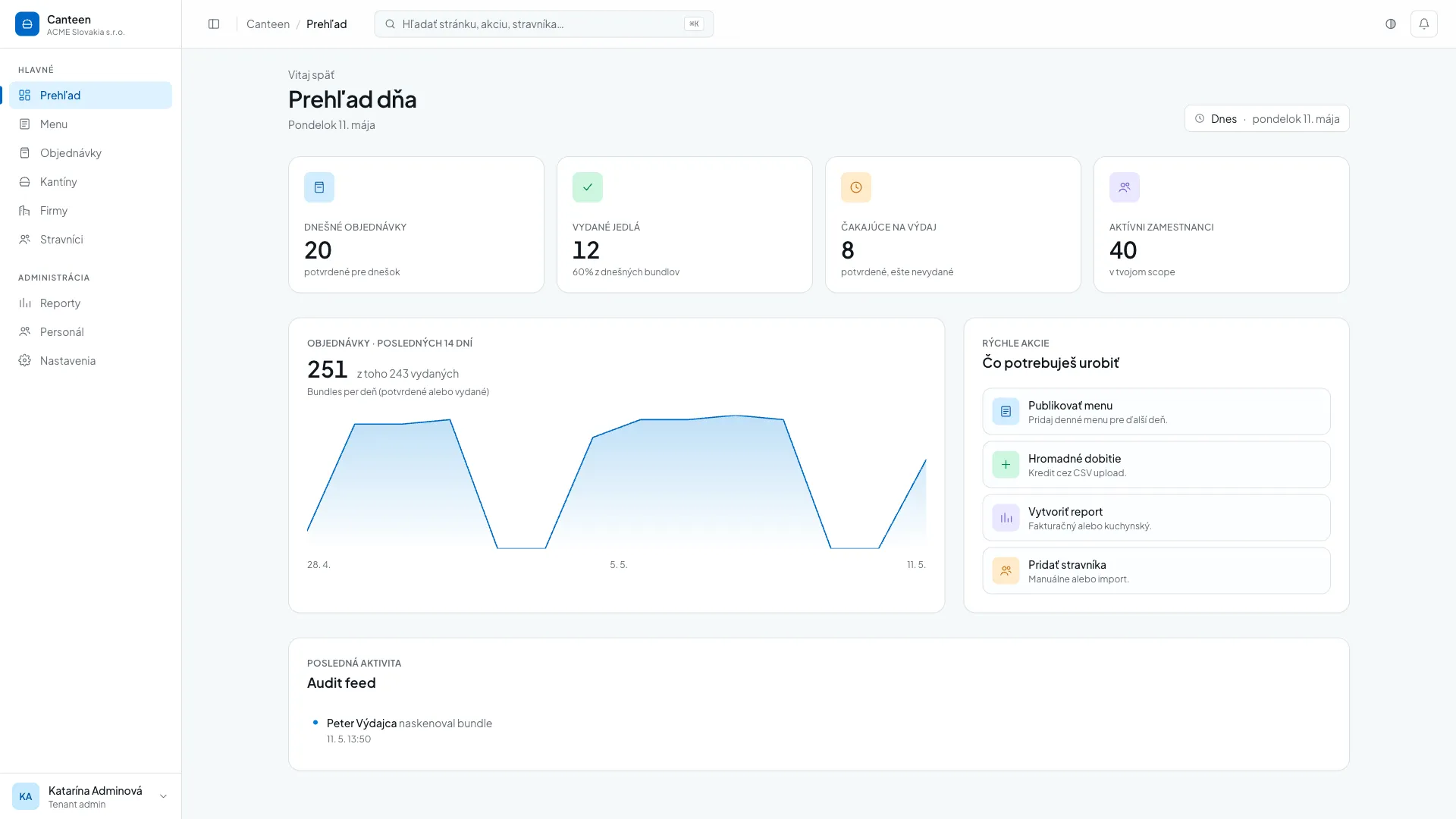This screenshot has height=819, width=1456.
Task: Click the Canteen logo icon
Action: tap(27, 24)
